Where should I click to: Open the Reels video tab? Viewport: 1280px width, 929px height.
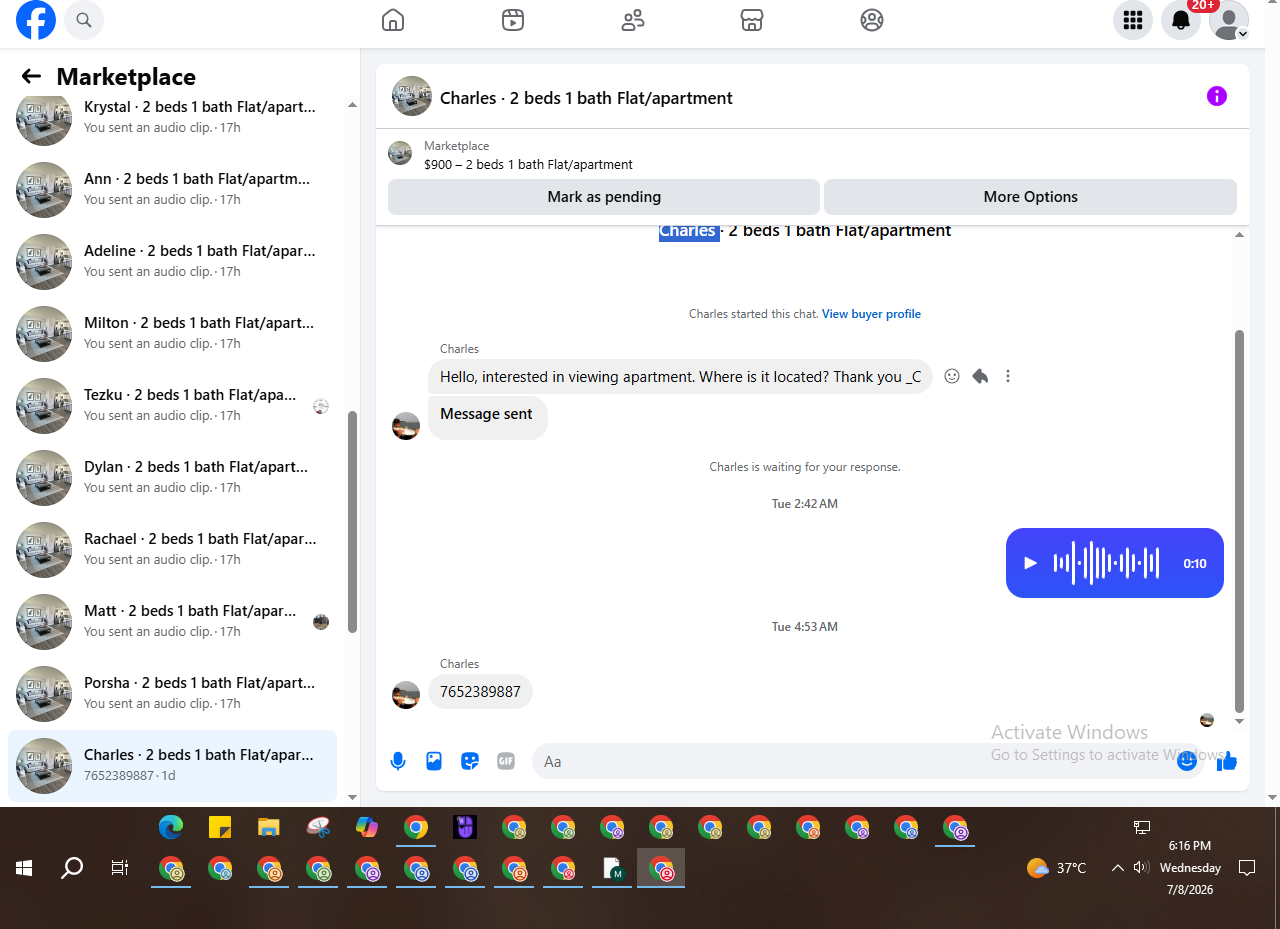point(513,20)
